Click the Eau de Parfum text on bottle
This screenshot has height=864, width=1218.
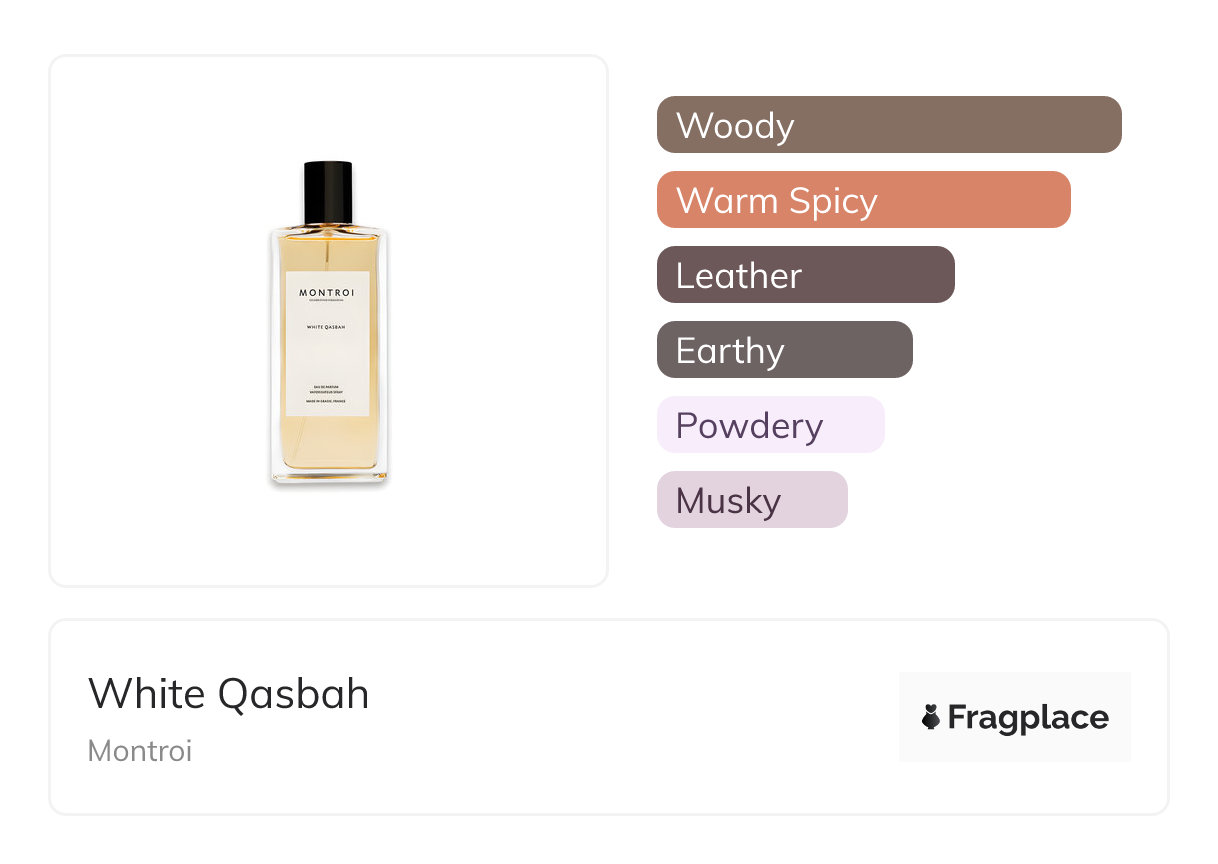[x=328, y=385]
